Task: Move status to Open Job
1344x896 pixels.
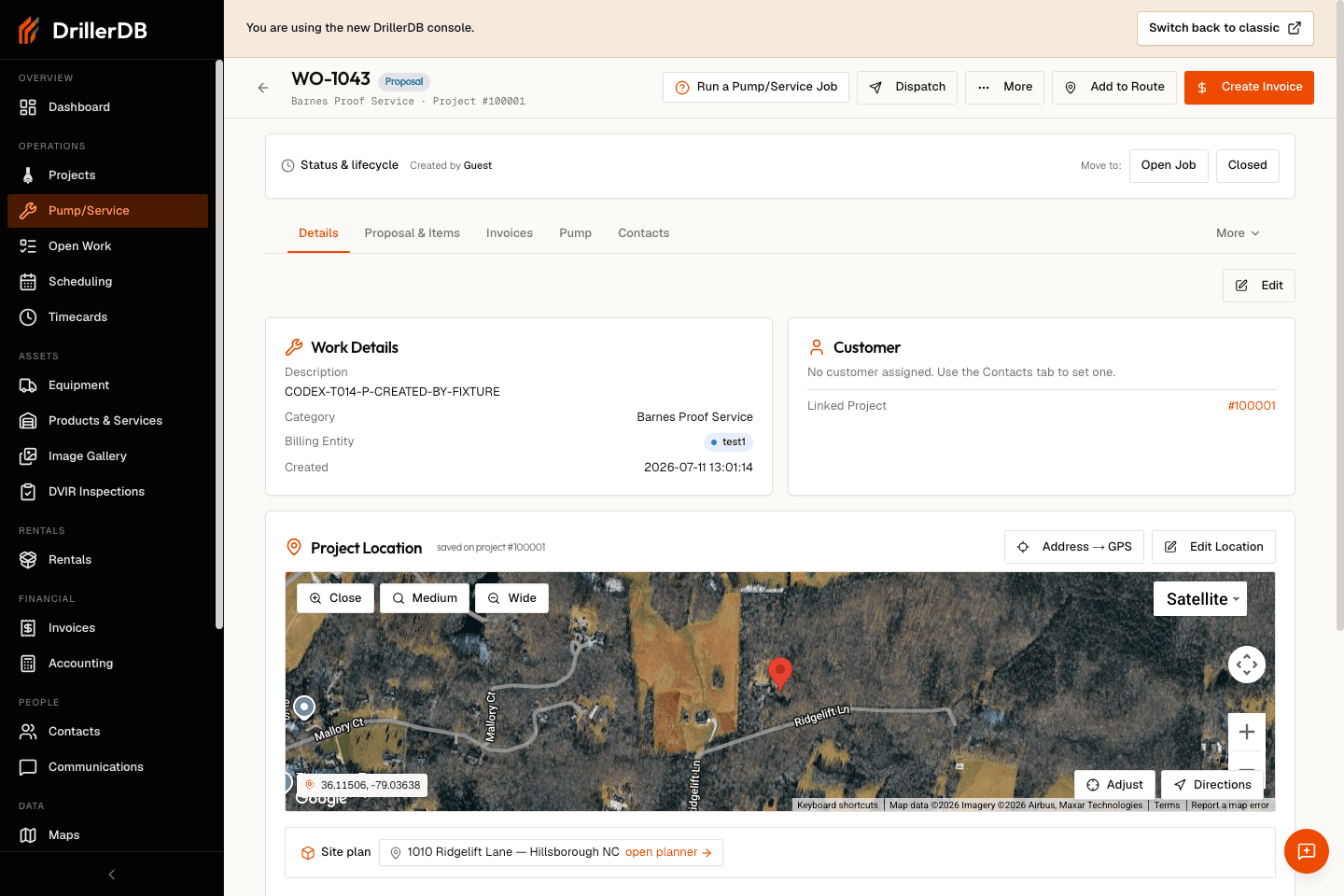Action: (x=1169, y=165)
